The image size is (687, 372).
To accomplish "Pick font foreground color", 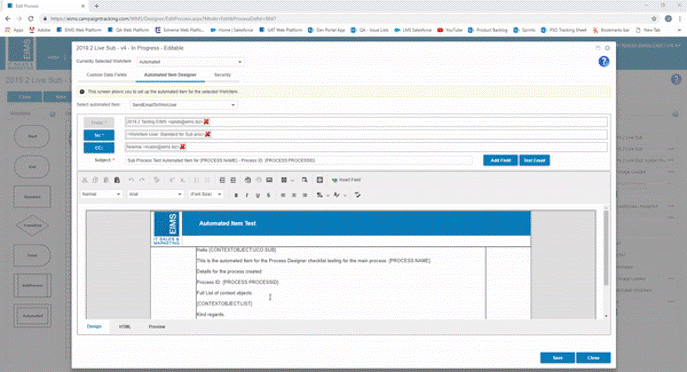I will (x=336, y=195).
